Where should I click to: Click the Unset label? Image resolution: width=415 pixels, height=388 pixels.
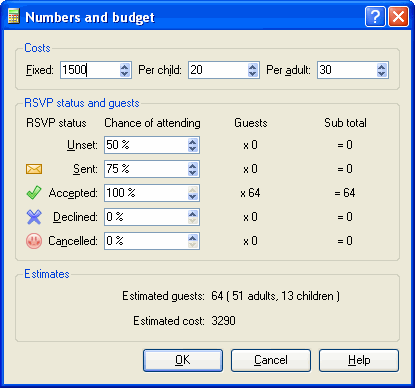82,145
